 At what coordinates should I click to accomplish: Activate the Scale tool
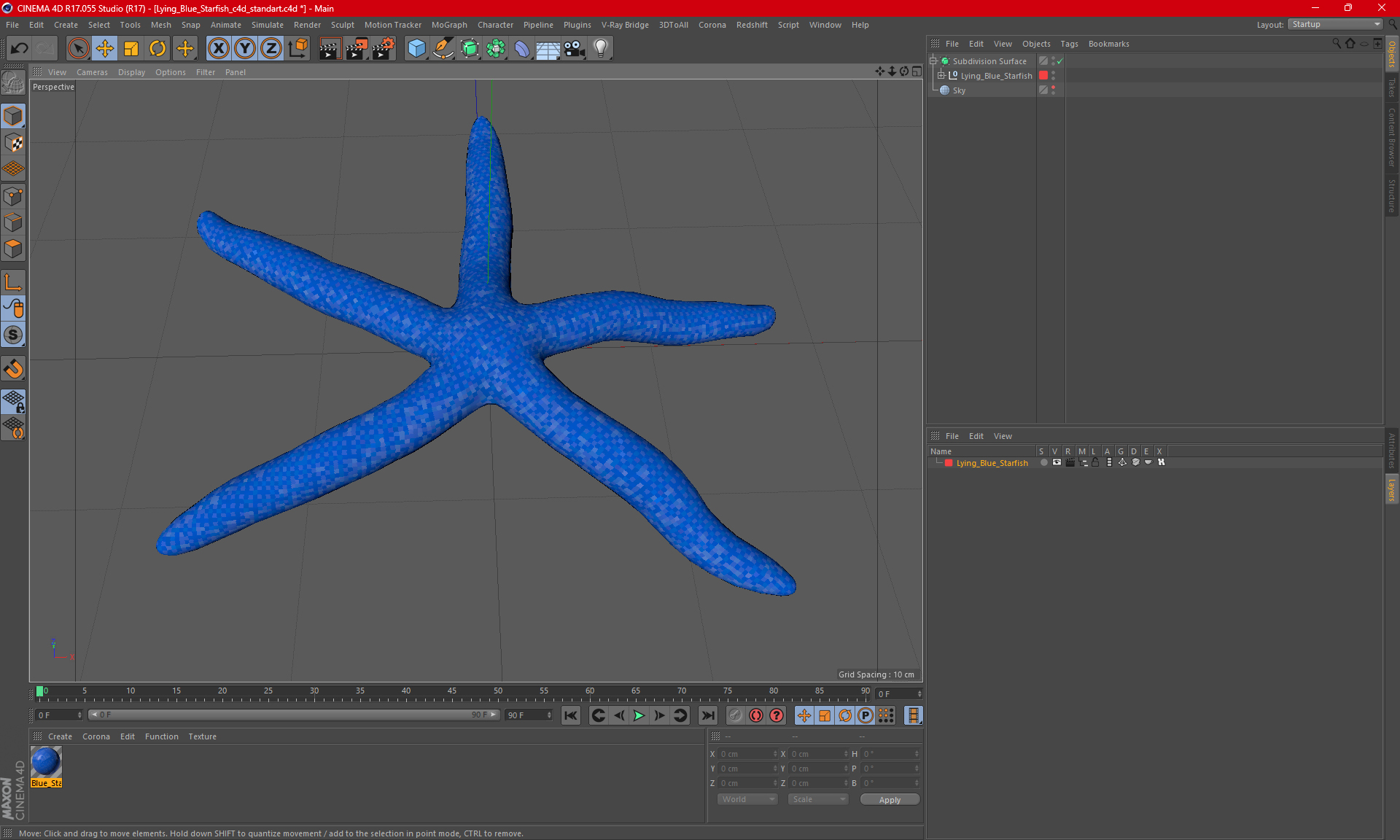click(x=131, y=49)
